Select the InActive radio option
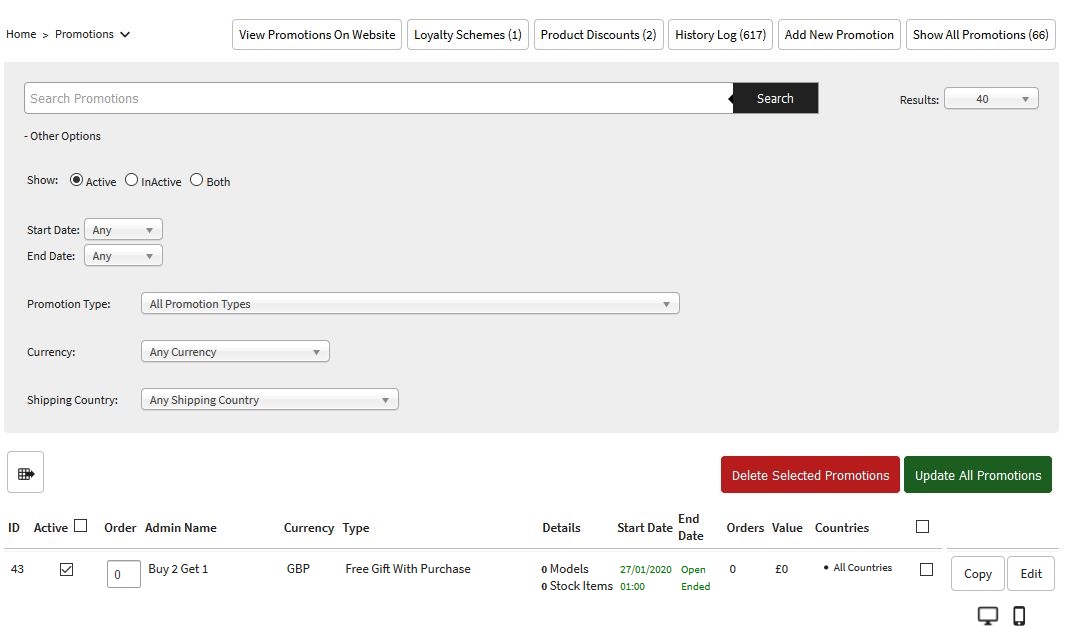1067x643 pixels. tap(132, 181)
